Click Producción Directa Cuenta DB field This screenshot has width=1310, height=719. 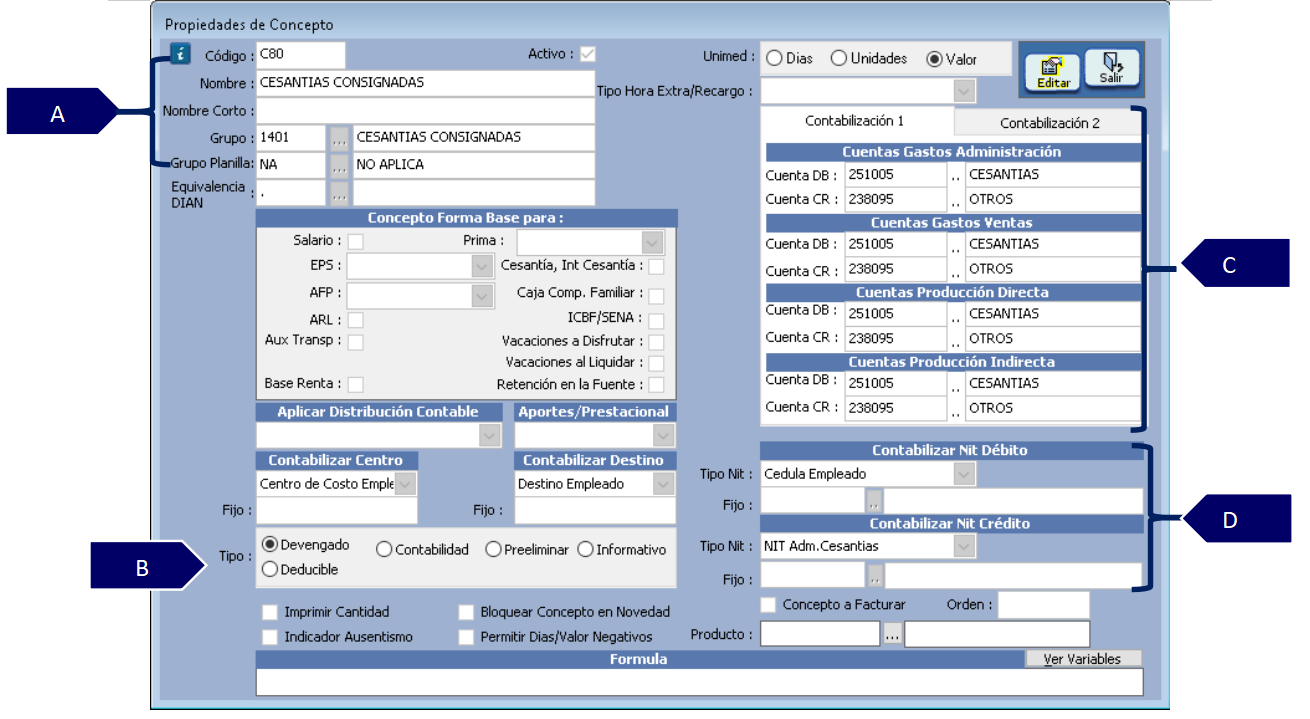pos(895,313)
